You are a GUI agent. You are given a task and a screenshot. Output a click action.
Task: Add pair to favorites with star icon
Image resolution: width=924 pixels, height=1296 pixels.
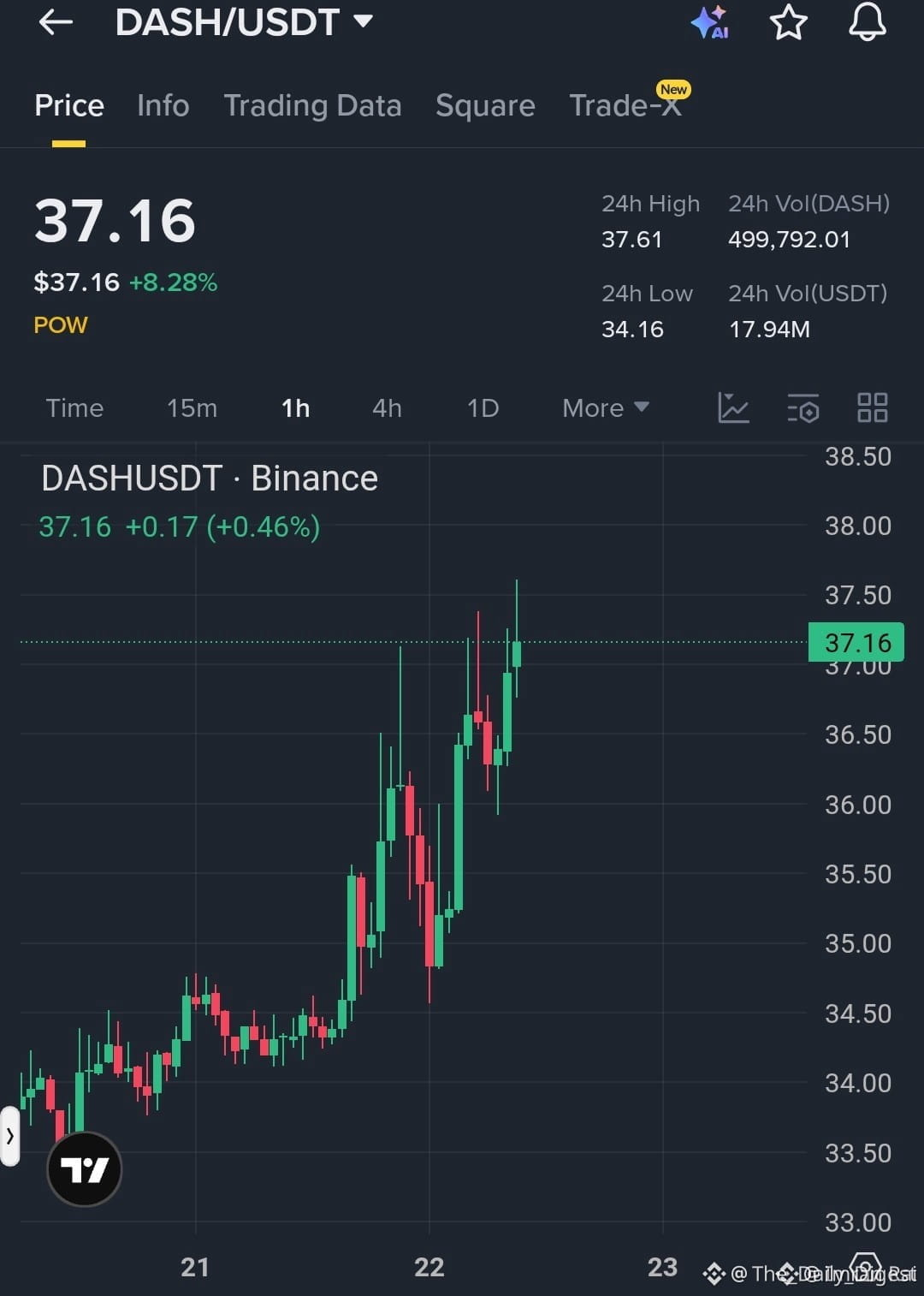tap(788, 22)
